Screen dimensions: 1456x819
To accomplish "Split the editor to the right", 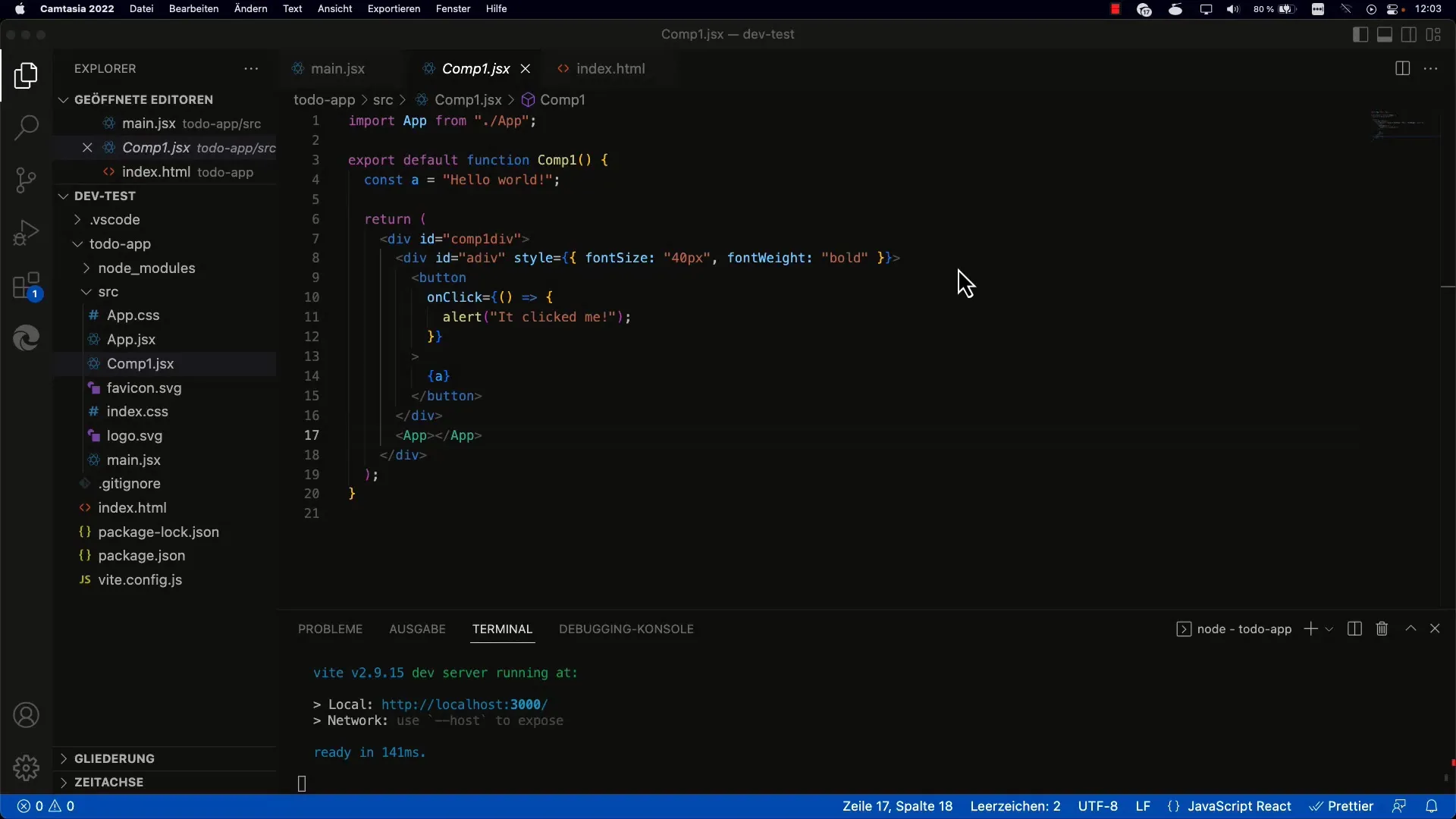I will (x=1402, y=68).
